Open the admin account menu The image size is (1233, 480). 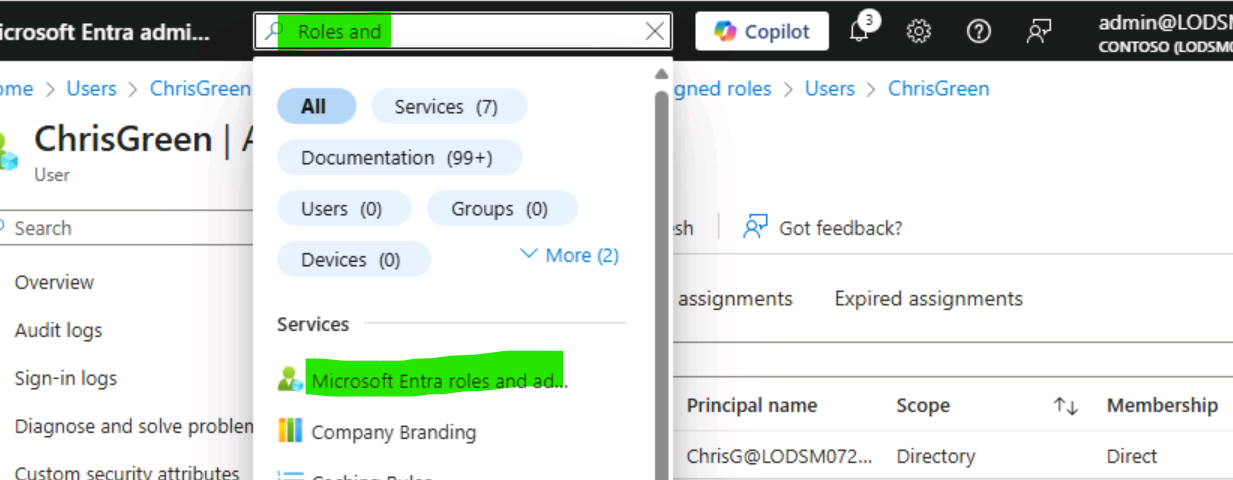coord(1165,31)
